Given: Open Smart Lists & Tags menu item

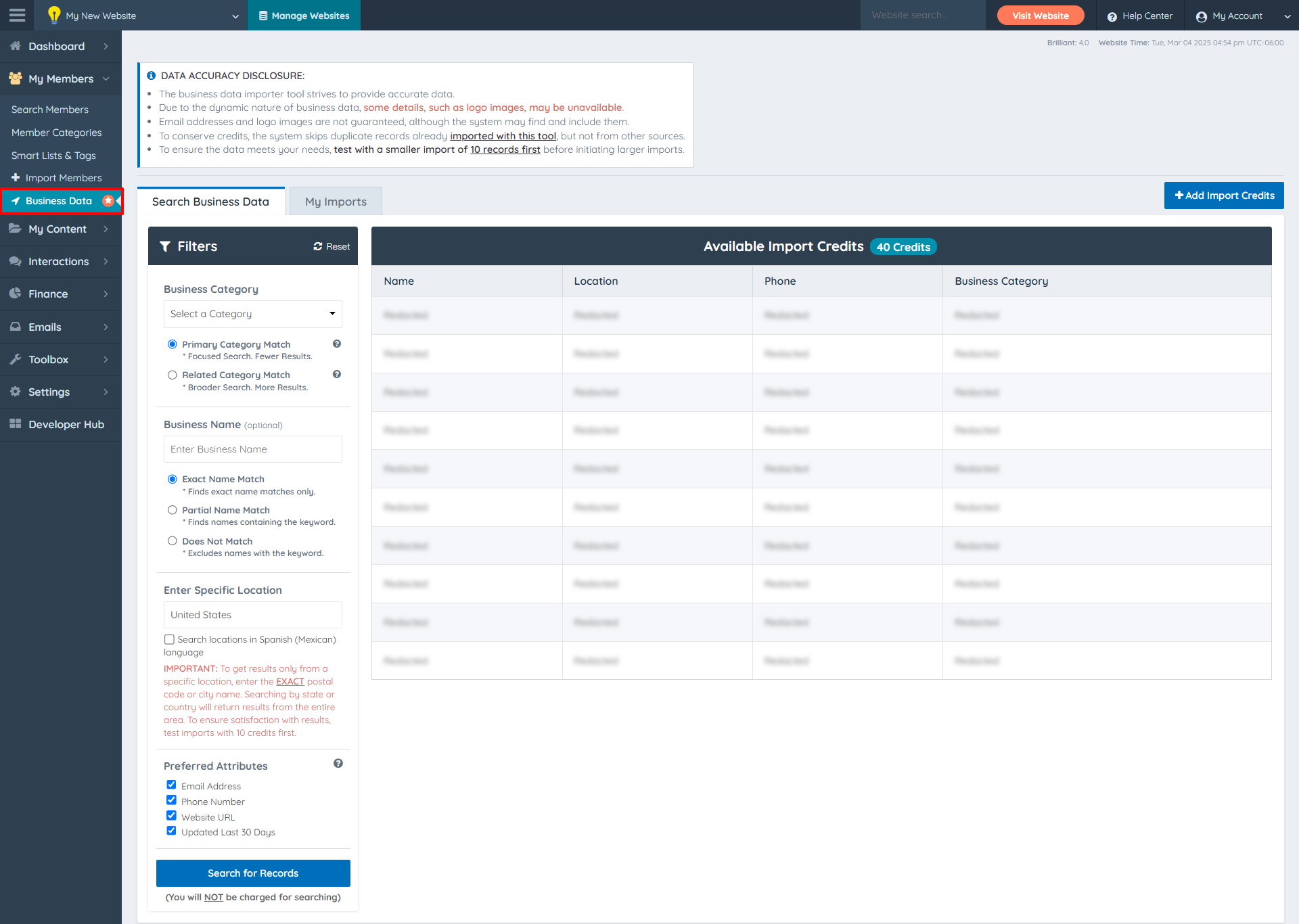Looking at the screenshot, I should 53,156.
